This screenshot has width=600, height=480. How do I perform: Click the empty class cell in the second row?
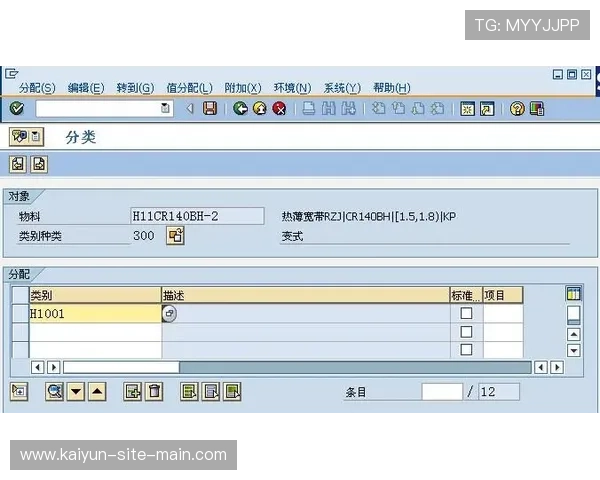[x=95, y=332]
